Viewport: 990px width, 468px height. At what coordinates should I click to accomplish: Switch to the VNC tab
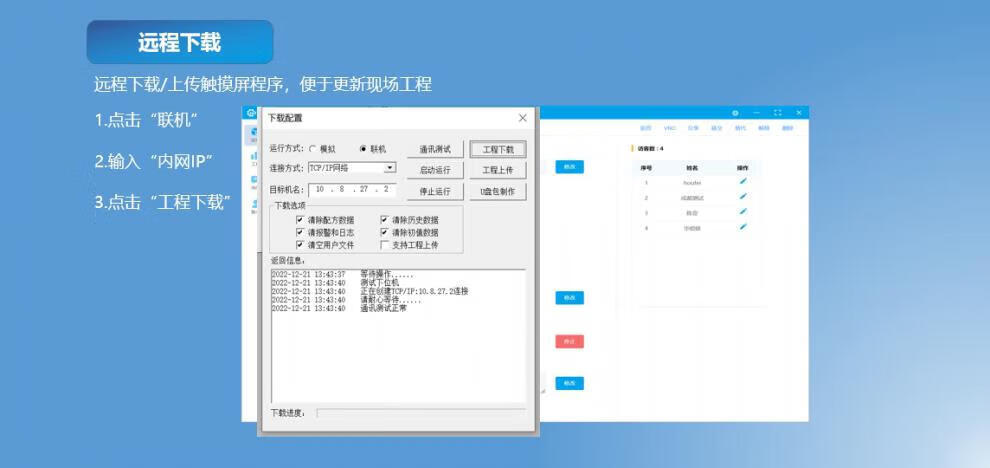tap(670, 129)
